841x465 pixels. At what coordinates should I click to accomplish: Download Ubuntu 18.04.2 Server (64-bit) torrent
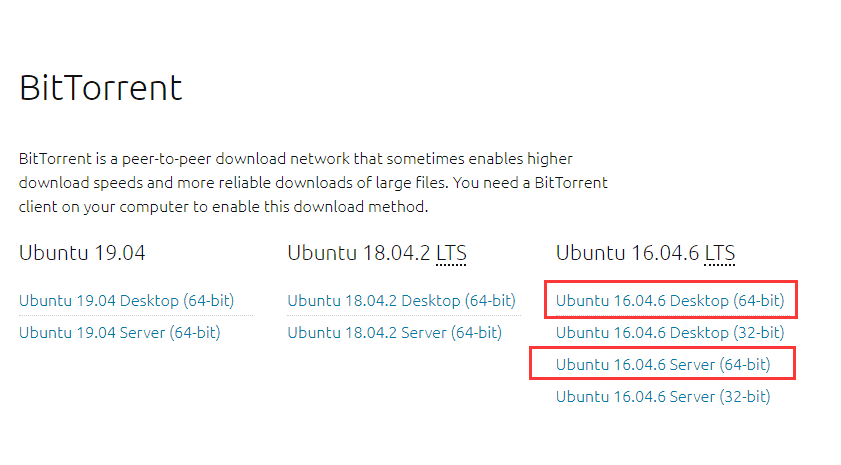pyautogui.click(x=395, y=333)
